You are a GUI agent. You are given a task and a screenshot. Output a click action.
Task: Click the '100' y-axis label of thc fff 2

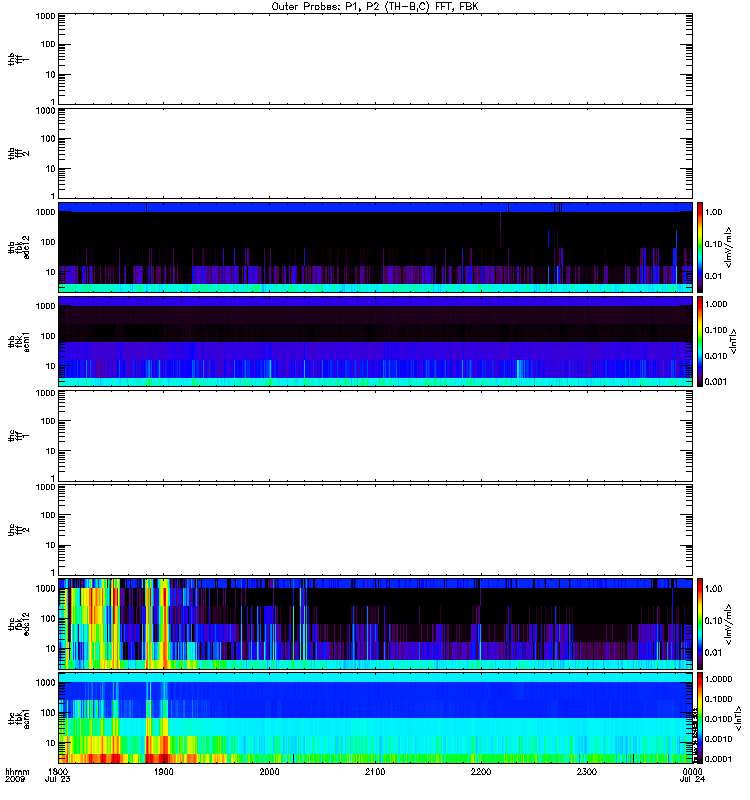coord(48,515)
